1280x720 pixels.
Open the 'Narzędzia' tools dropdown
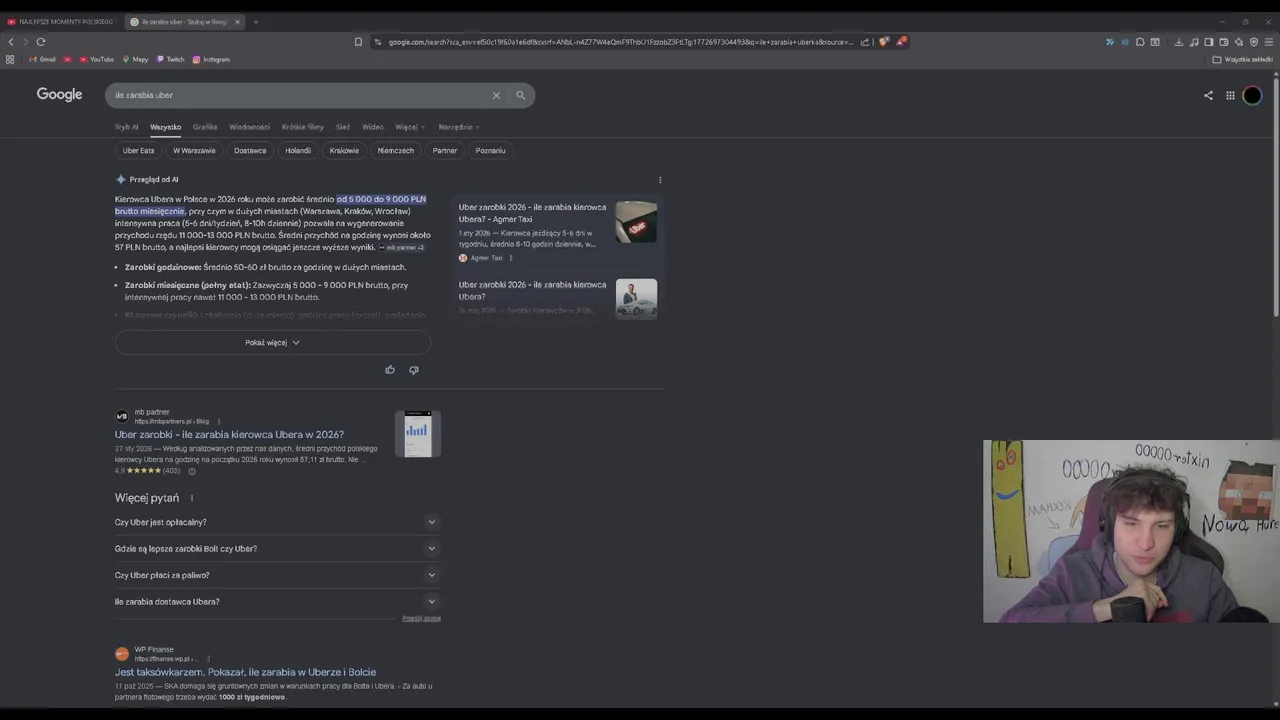459,127
